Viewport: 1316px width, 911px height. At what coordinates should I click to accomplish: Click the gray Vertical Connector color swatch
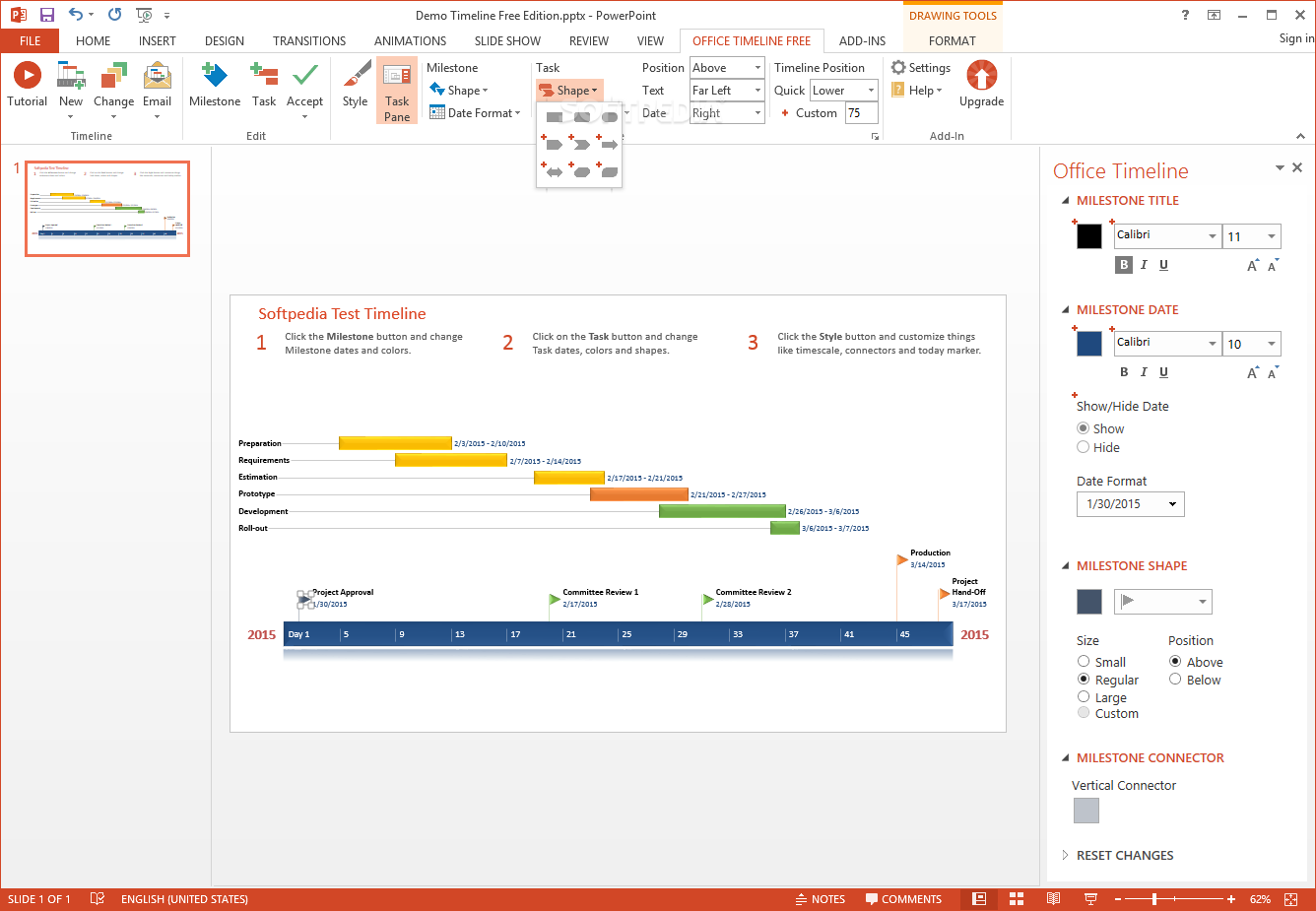tap(1086, 811)
